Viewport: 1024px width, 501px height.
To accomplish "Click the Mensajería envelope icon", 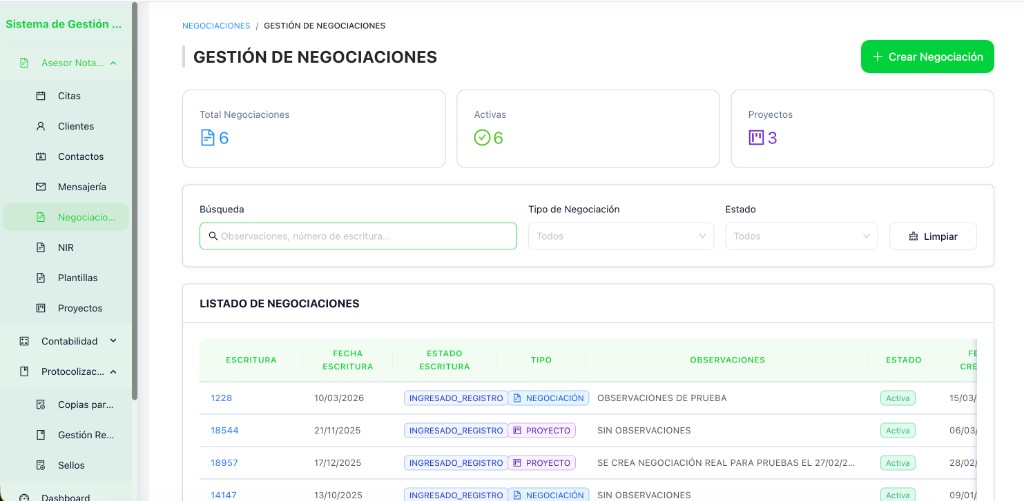I will pyautogui.click(x=40, y=187).
